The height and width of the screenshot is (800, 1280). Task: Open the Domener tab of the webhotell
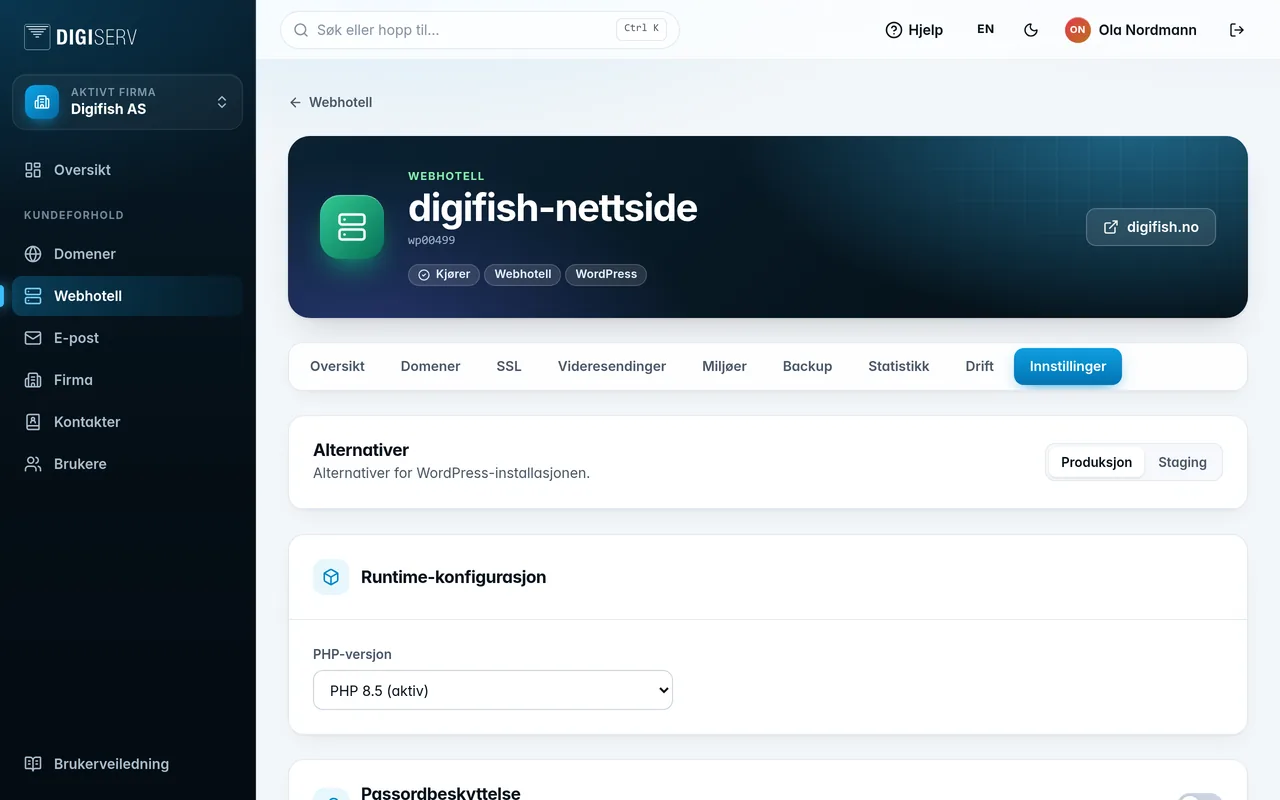[430, 366]
